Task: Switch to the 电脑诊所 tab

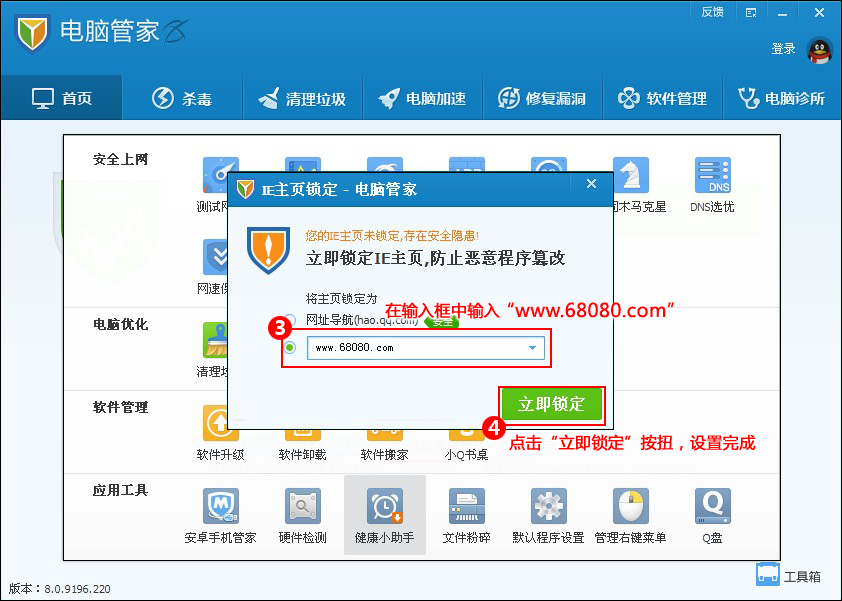Action: click(x=782, y=98)
